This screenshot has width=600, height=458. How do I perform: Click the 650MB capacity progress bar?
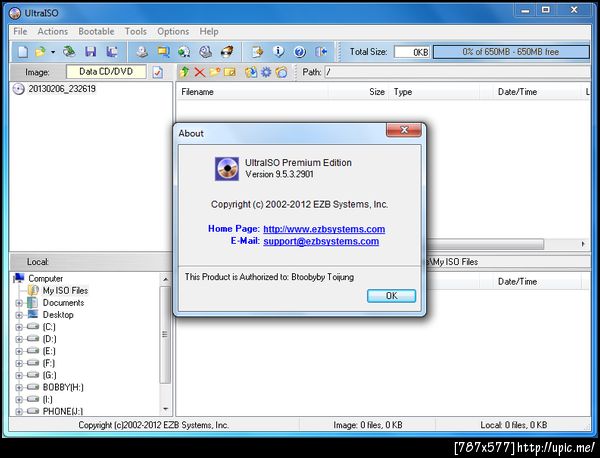click(511, 52)
